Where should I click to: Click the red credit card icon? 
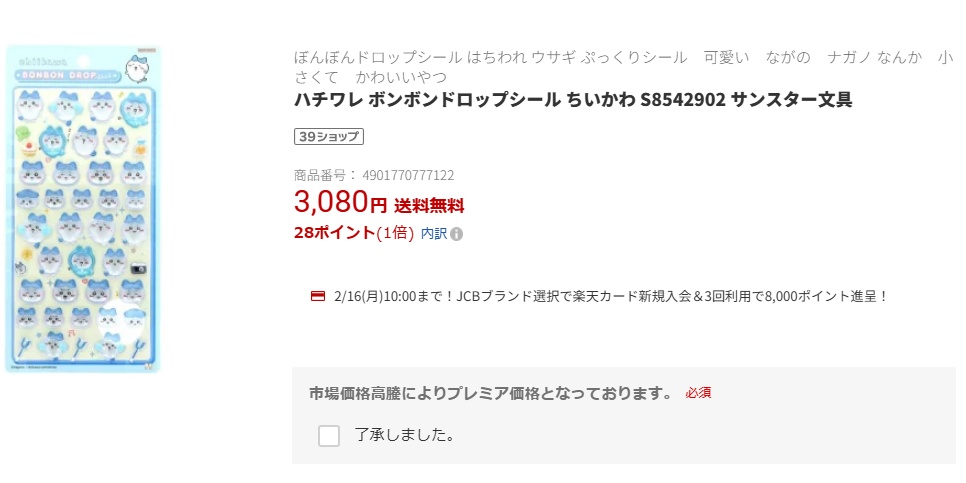pyautogui.click(x=318, y=296)
